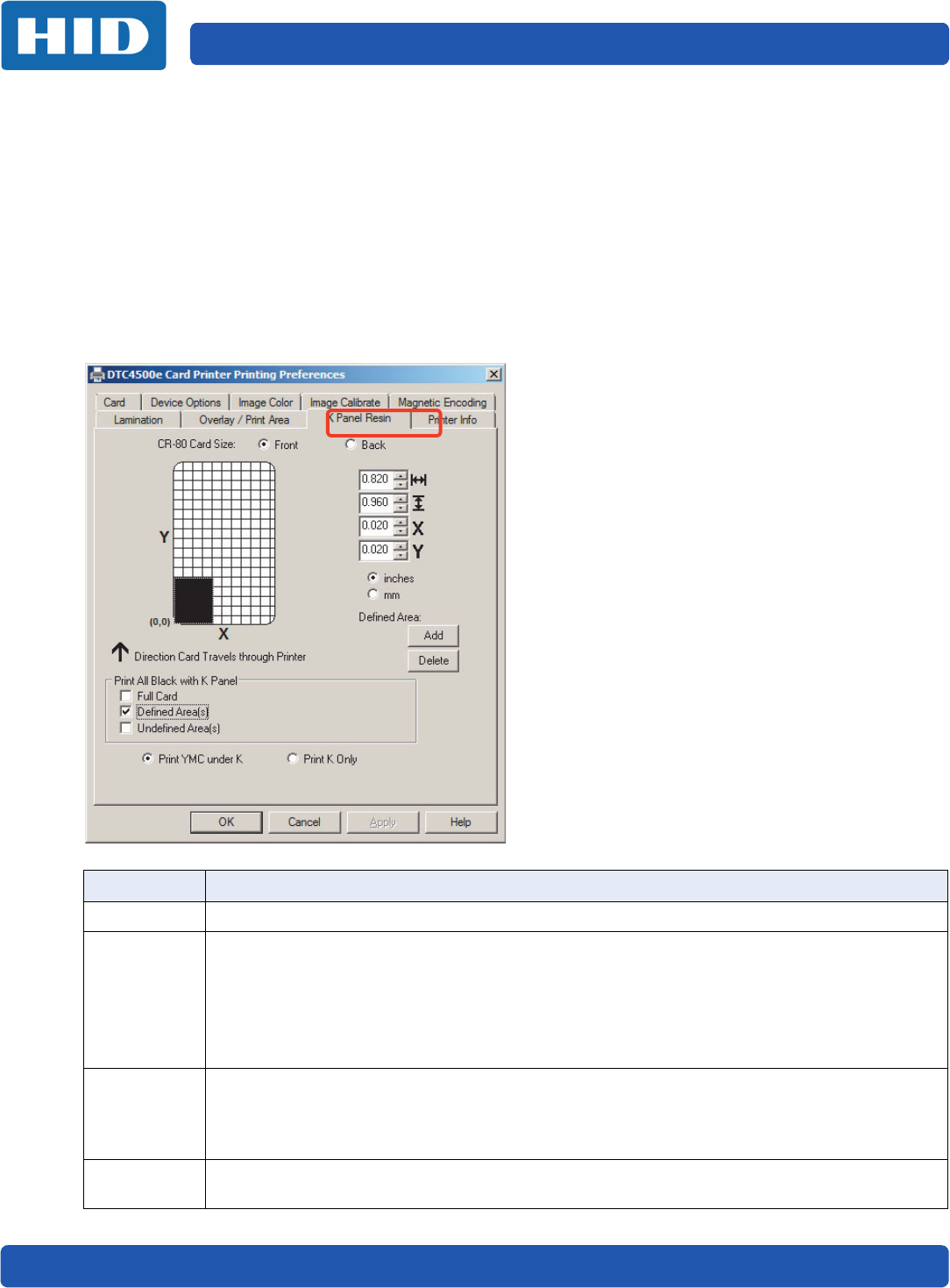This screenshot has height=1288, width=950.
Task: Click the Cancel button
Action: pos(304,822)
